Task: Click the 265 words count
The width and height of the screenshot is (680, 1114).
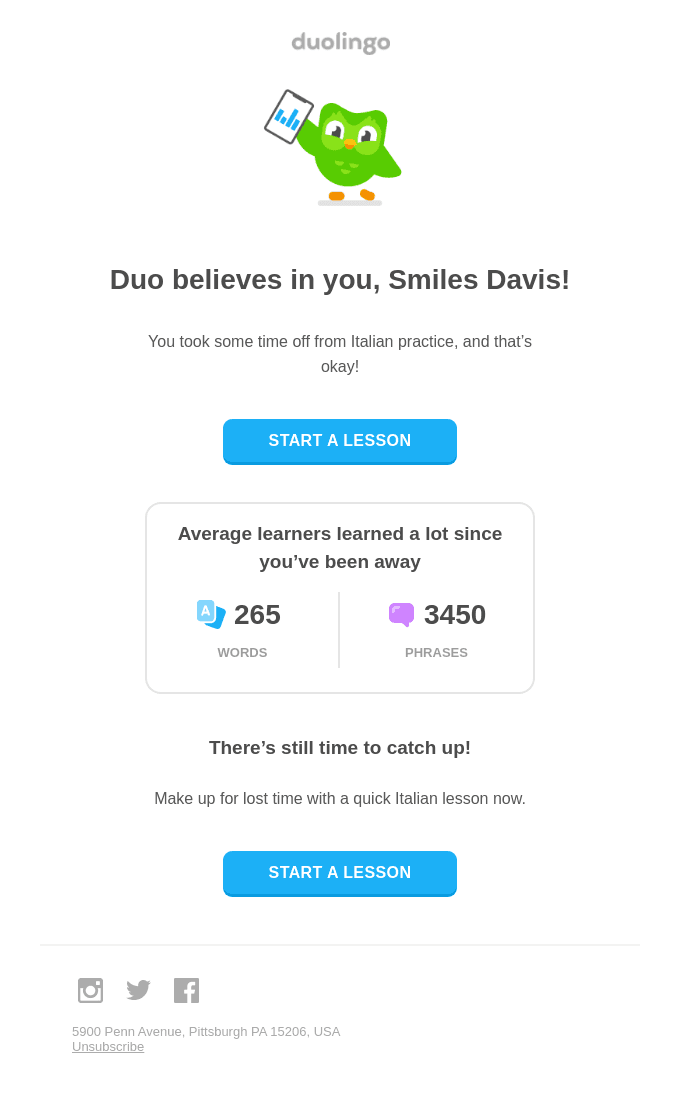Action: [x=257, y=615]
